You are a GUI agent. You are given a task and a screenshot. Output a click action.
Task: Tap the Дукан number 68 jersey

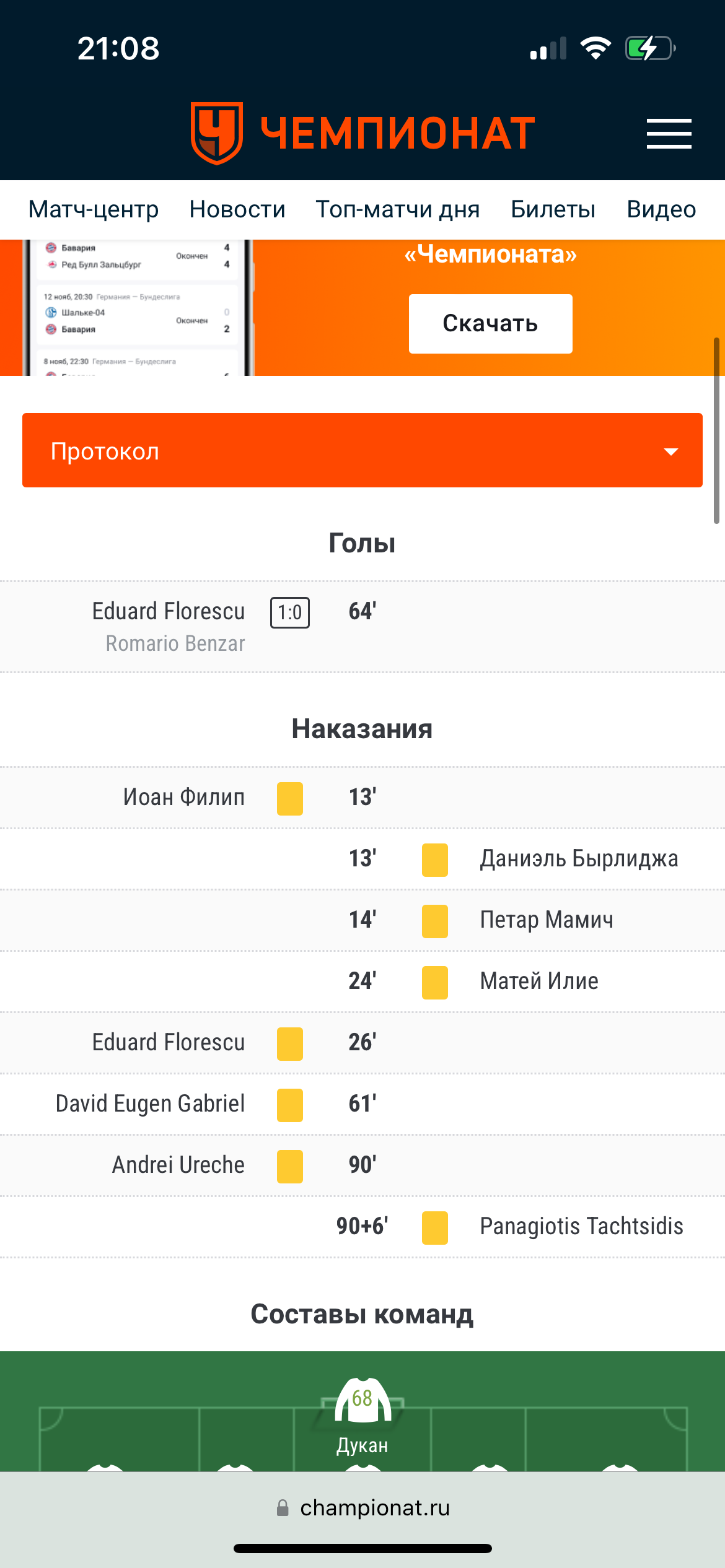tap(362, 1401)
